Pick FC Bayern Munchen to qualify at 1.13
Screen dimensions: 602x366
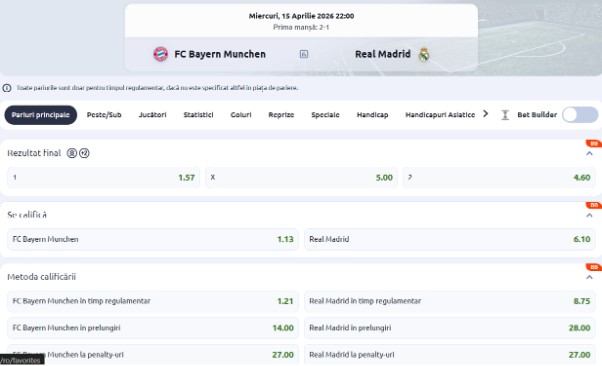(x=153, y=239)
